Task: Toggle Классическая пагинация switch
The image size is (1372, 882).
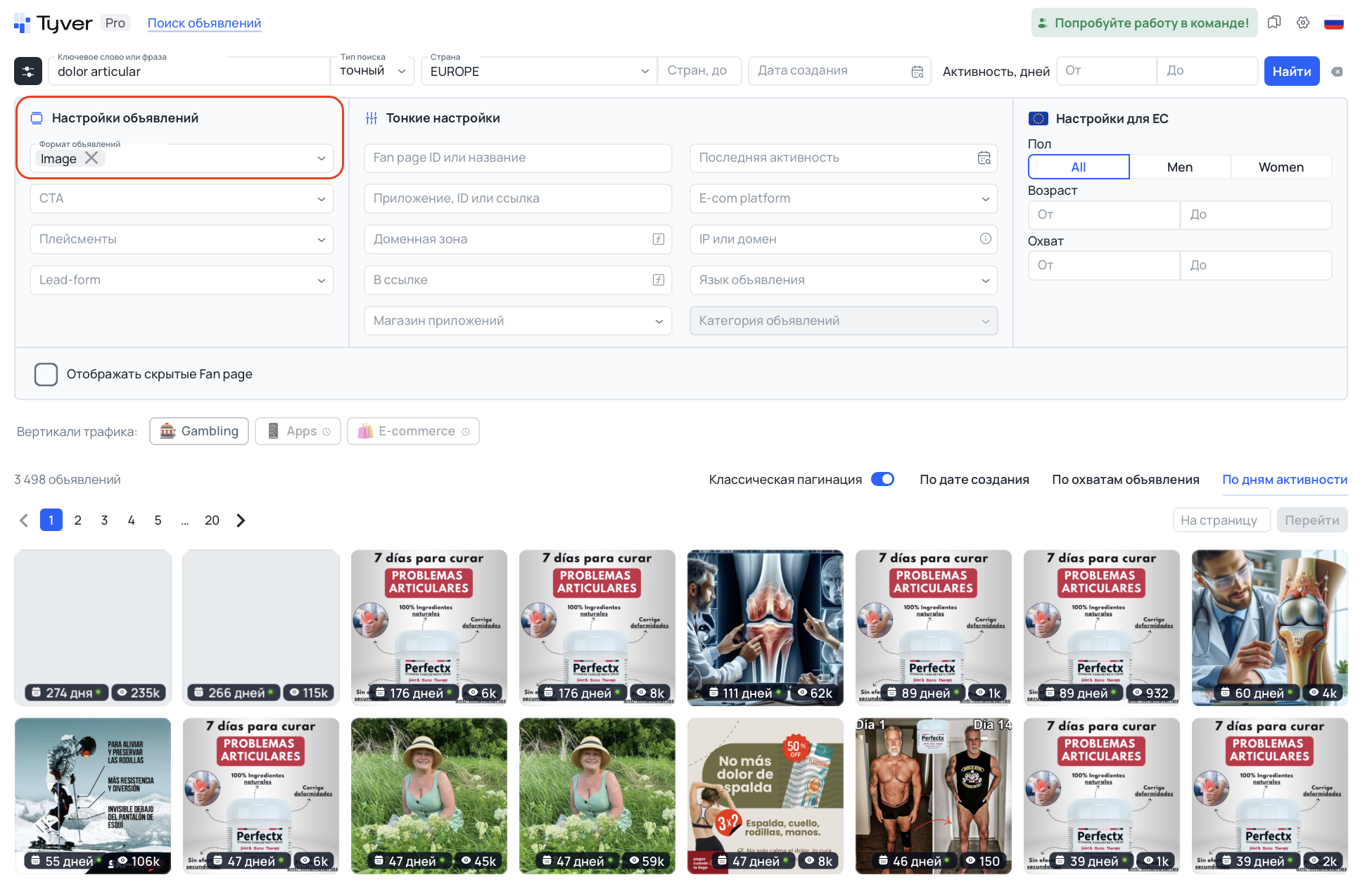Action: [x=882, y=480]
